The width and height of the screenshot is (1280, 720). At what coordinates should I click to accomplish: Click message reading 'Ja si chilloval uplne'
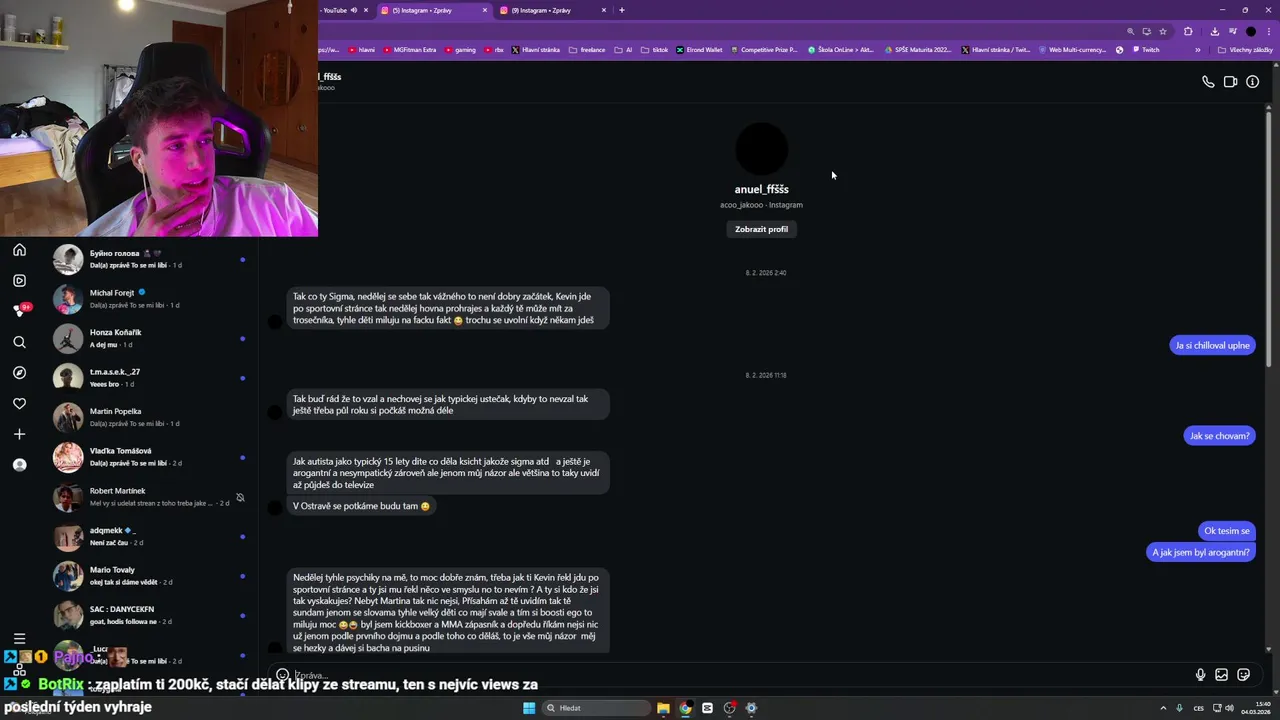[x=1212, y=345]
